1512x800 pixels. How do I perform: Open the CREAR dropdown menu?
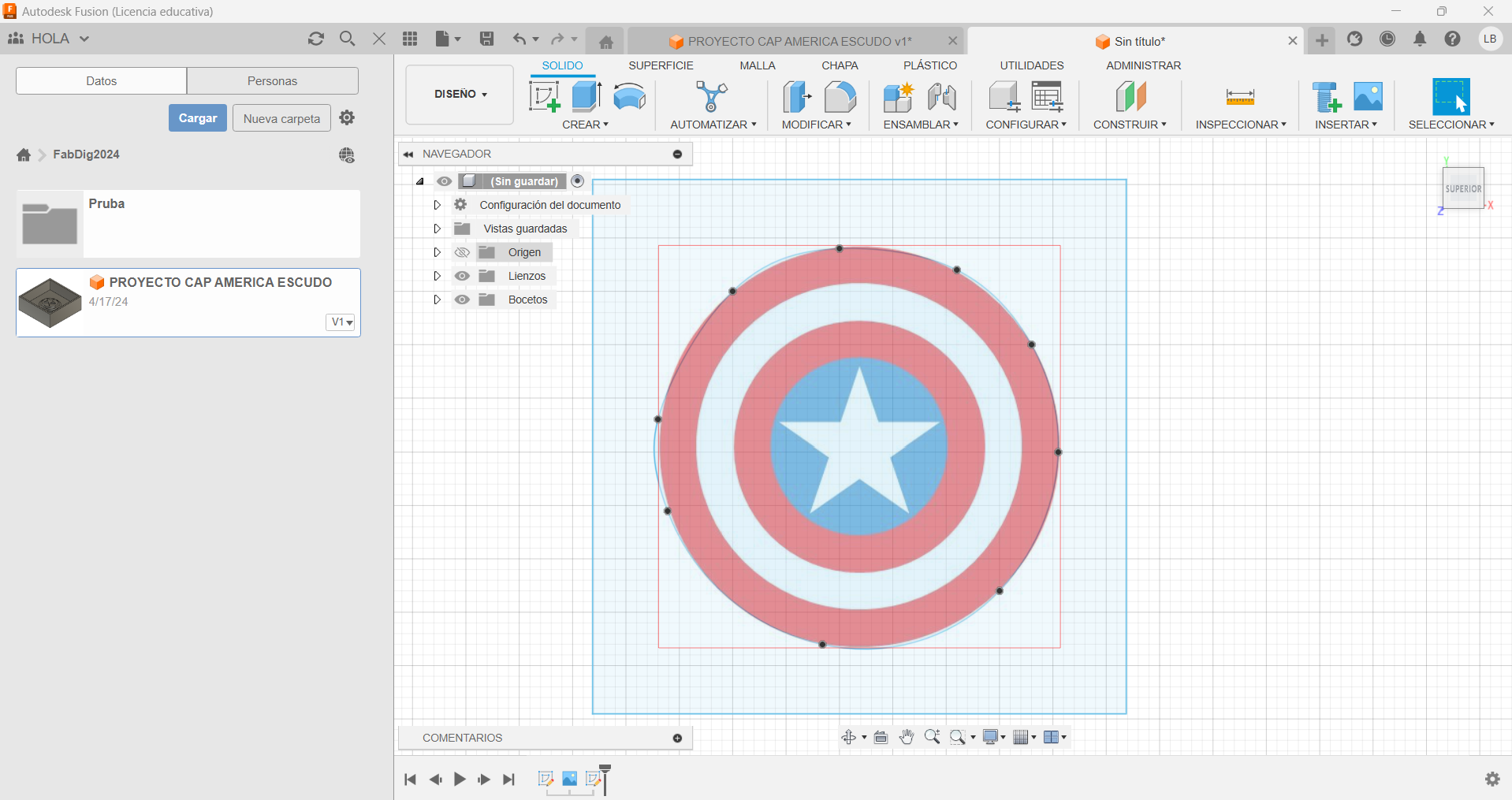pyautogui.click(x=585, y=125)
